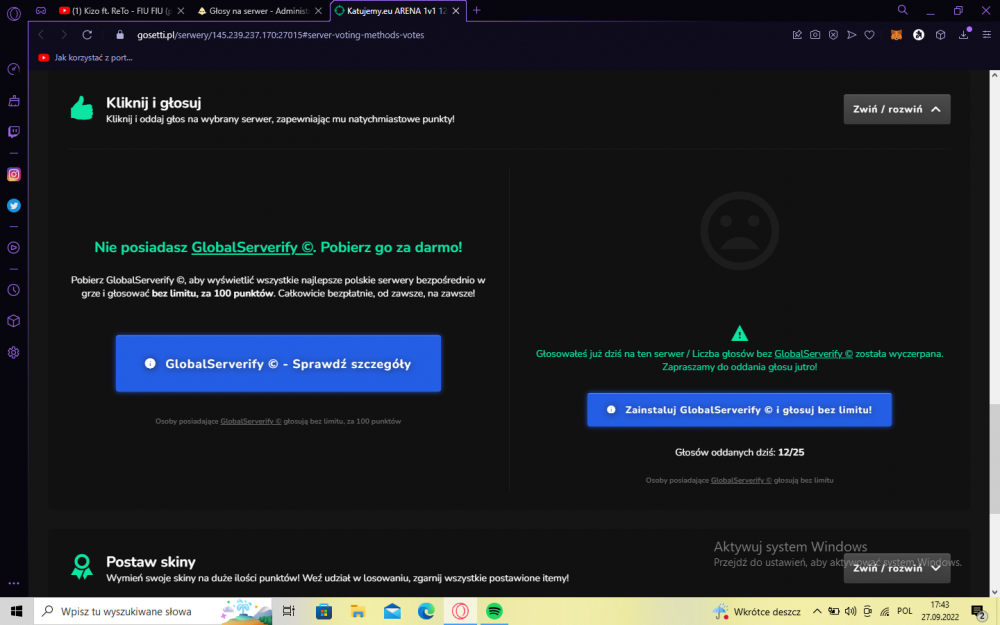
Task: Click the site security padlock icon
Action: [119, 34]
